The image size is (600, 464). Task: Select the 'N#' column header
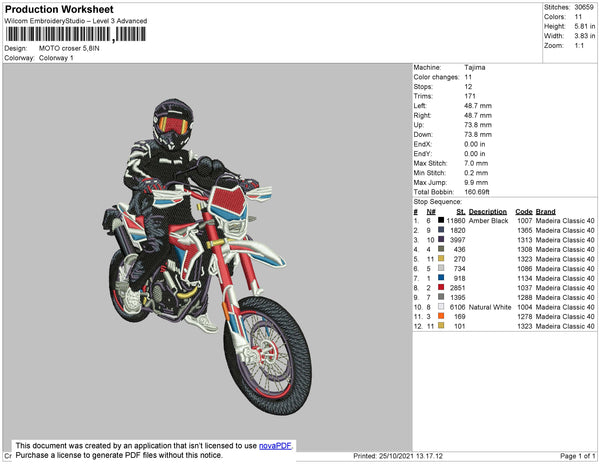click(431, 212)
